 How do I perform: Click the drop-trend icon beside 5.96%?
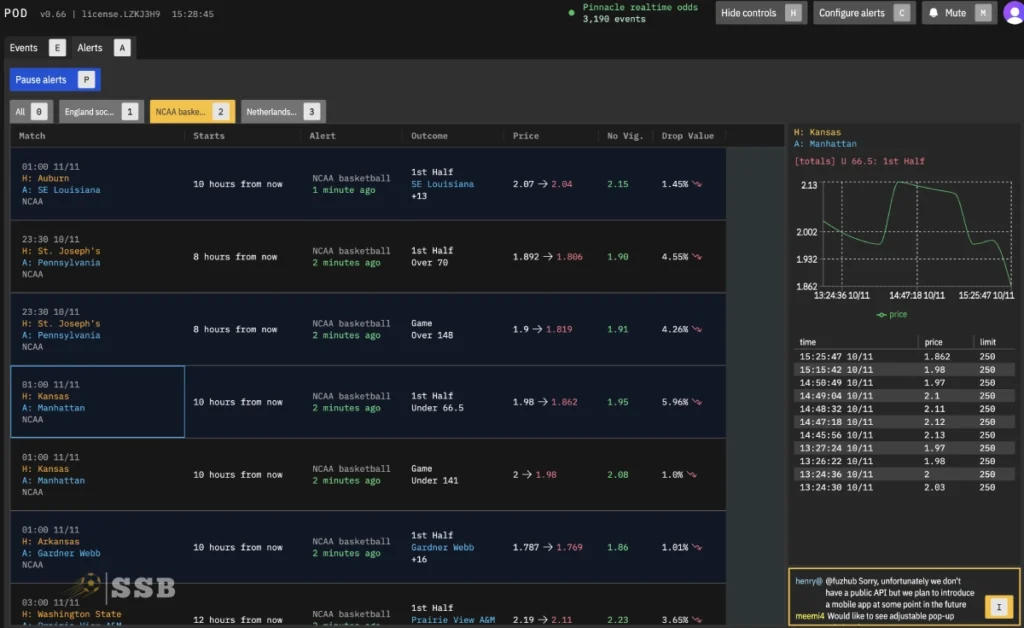click(x=697, y=402)
